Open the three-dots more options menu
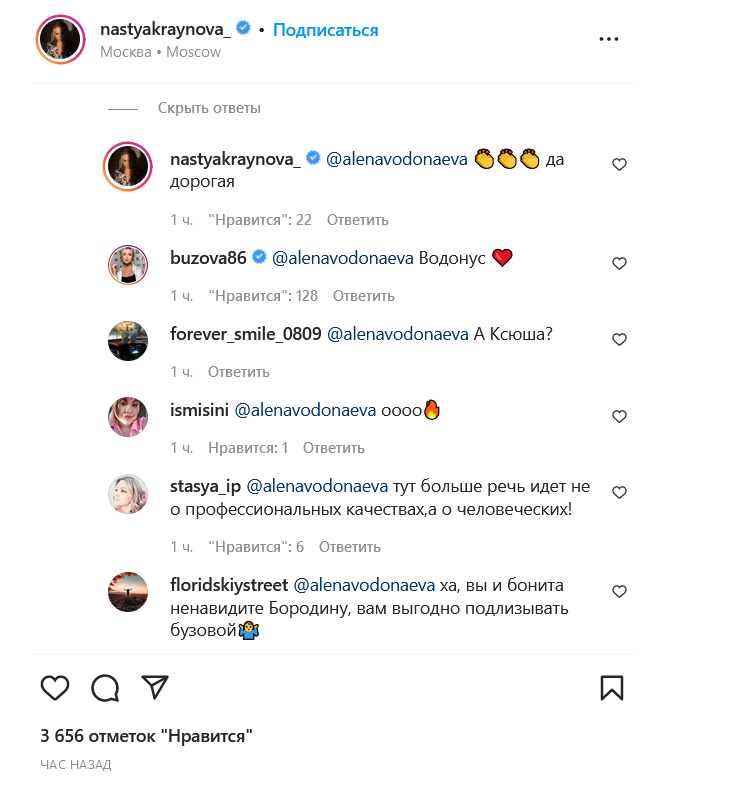Screen dimensions: 730x799 pyautogui.click(x=609, y=39)
